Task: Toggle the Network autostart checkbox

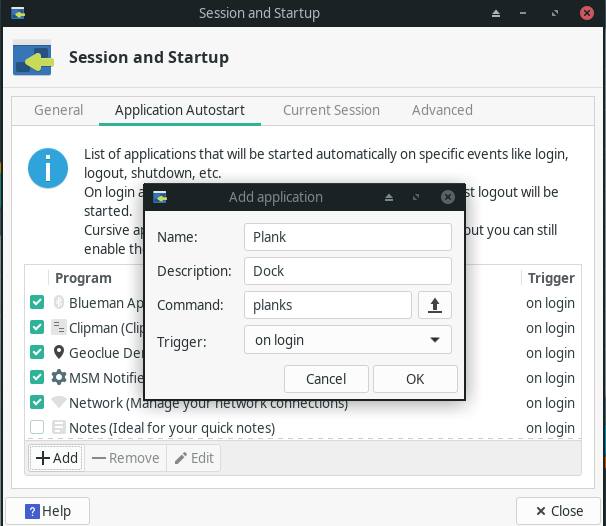Action: [x=37, y=402]
